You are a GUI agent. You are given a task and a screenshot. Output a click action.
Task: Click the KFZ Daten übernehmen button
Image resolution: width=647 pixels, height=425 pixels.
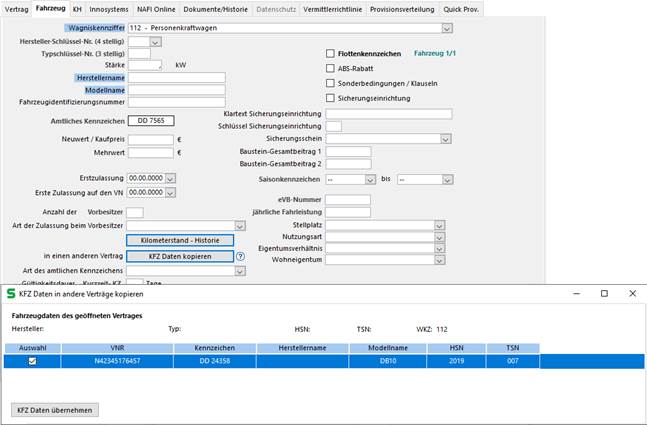tap(55, 410)
